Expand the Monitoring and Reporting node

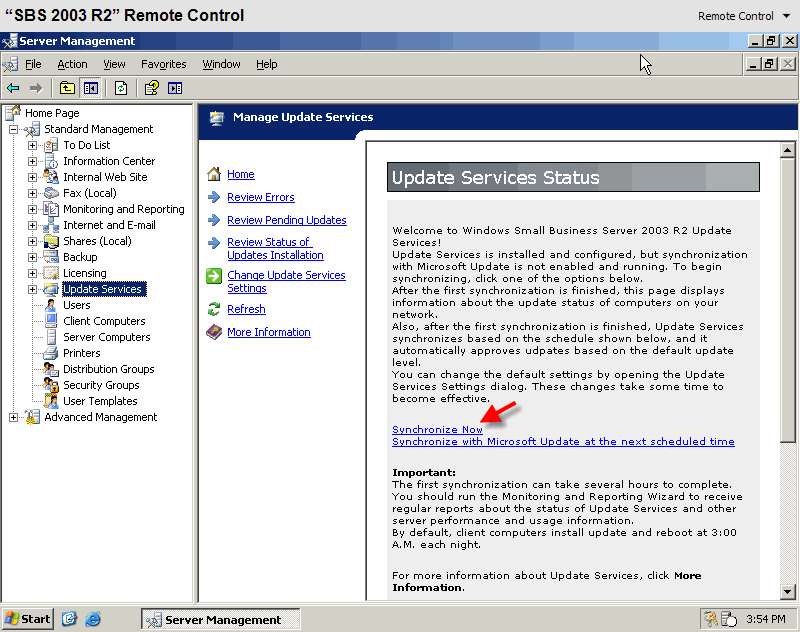pos(33,209)
